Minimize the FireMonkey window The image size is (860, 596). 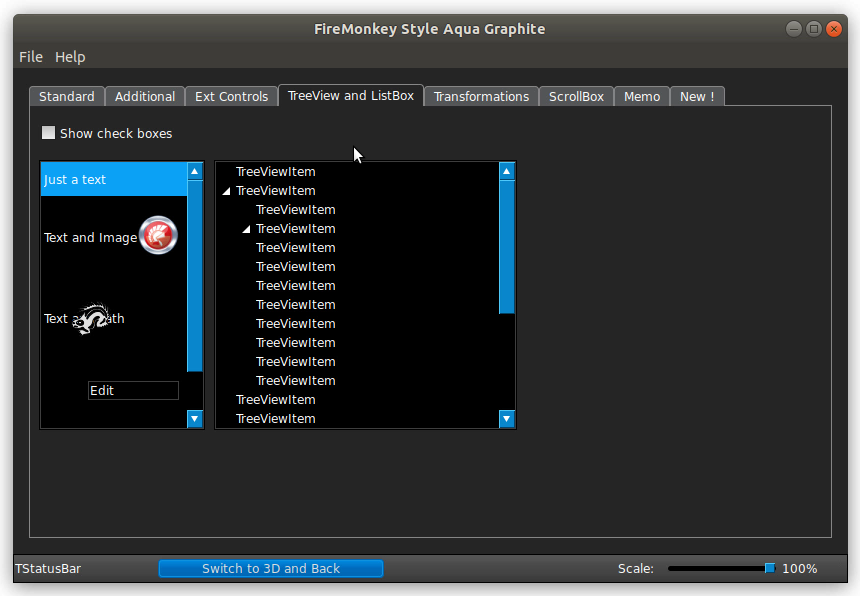pyautogui.click(x=794, y=29)
